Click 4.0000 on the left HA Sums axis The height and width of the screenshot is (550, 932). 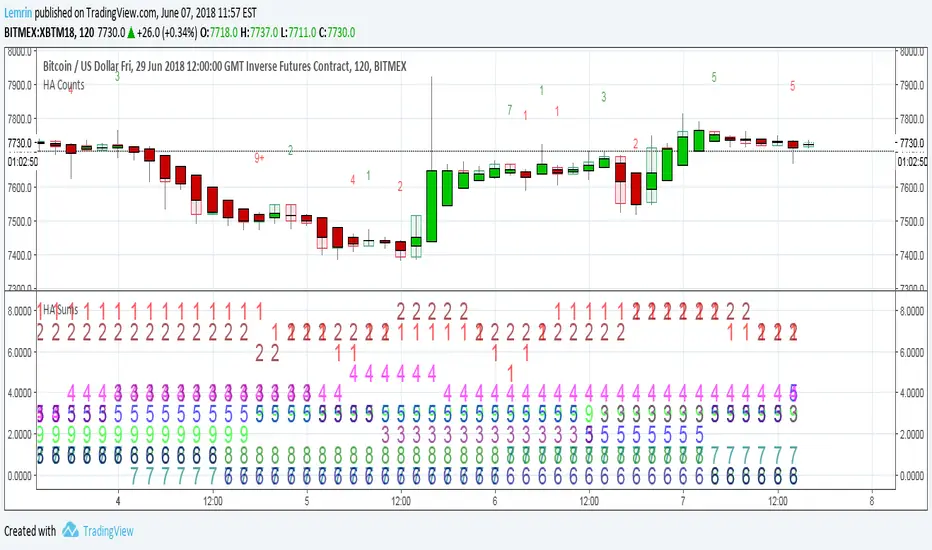(x=20, y=393)
